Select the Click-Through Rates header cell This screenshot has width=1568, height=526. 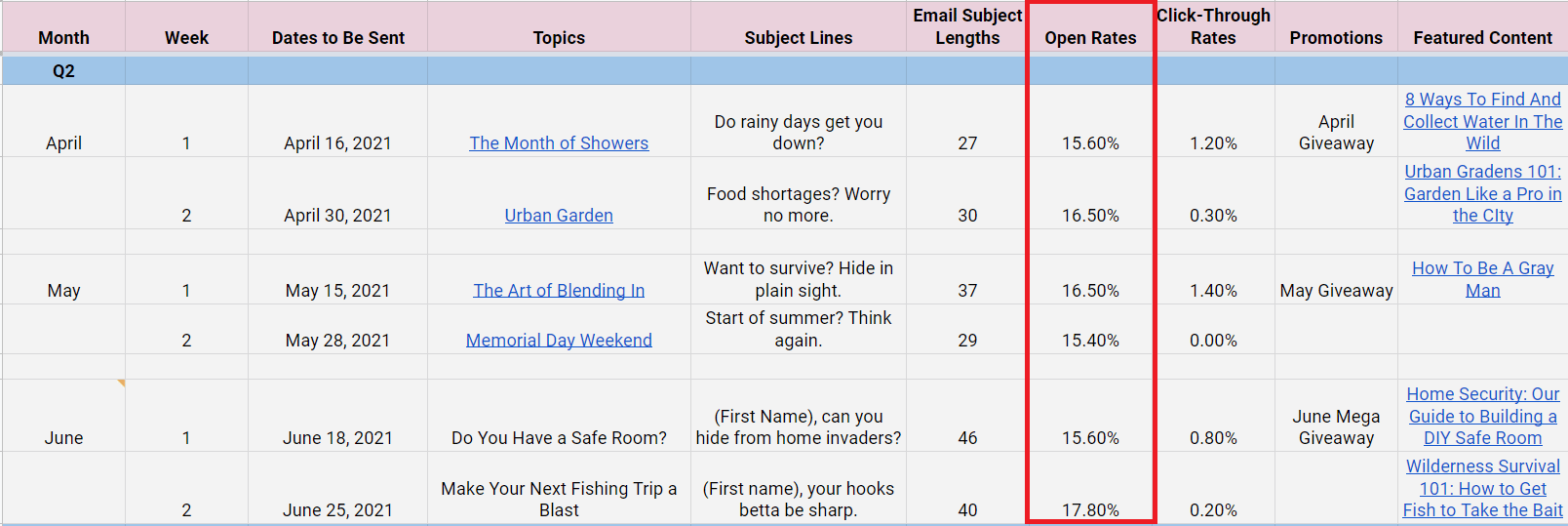pyautogui.click(x=1213, y=26)
